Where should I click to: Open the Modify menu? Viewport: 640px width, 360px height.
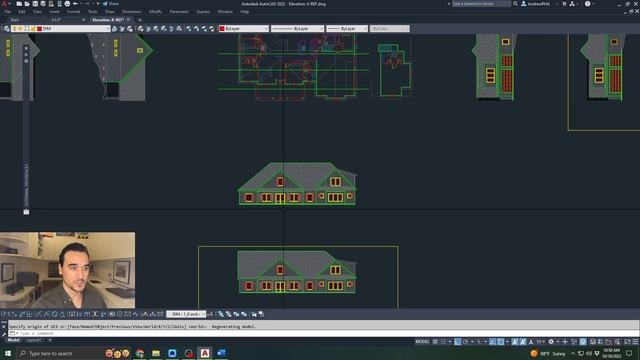point(156,12)
